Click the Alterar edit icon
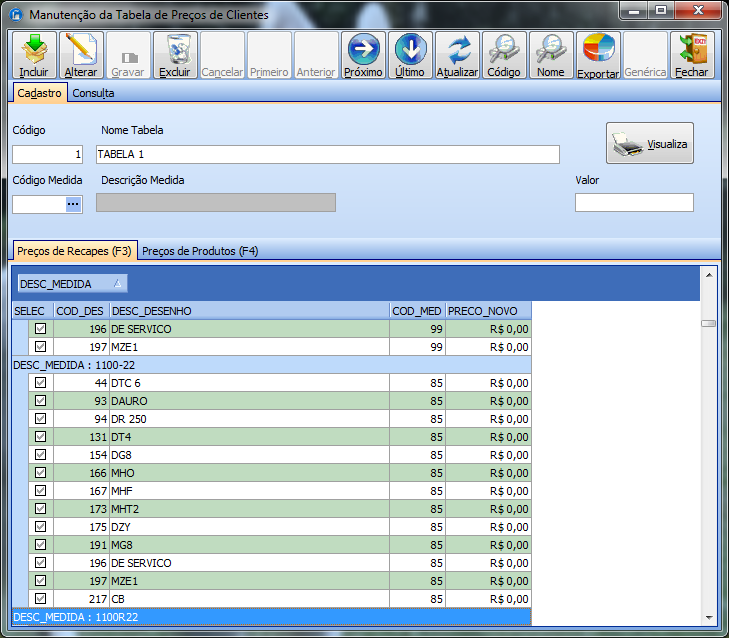Screen dimensions: 729x638 [81, 55]
